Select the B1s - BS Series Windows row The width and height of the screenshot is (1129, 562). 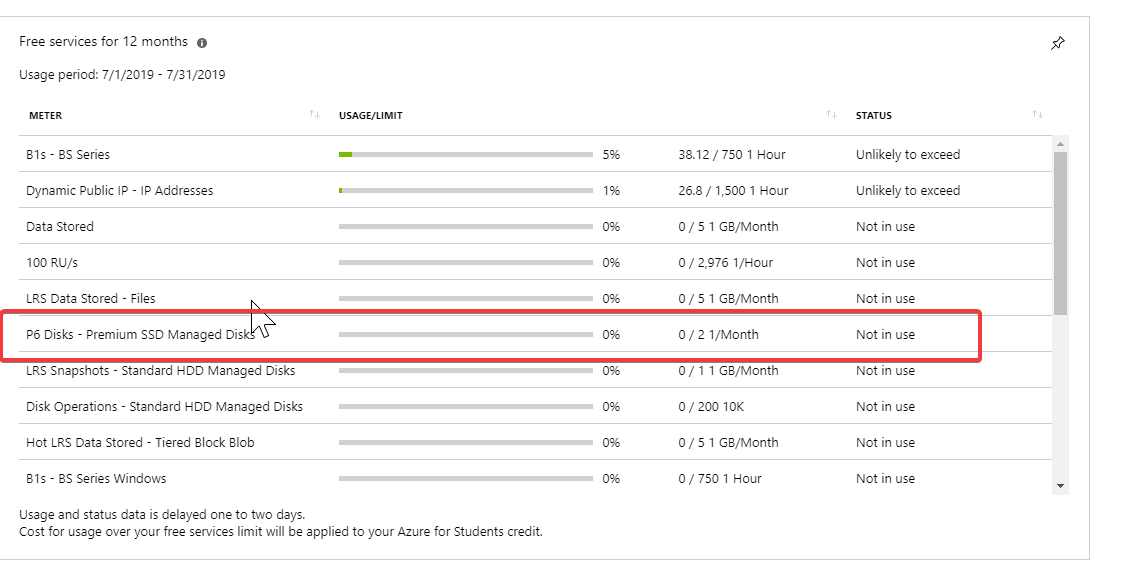(x=96, y=479)
